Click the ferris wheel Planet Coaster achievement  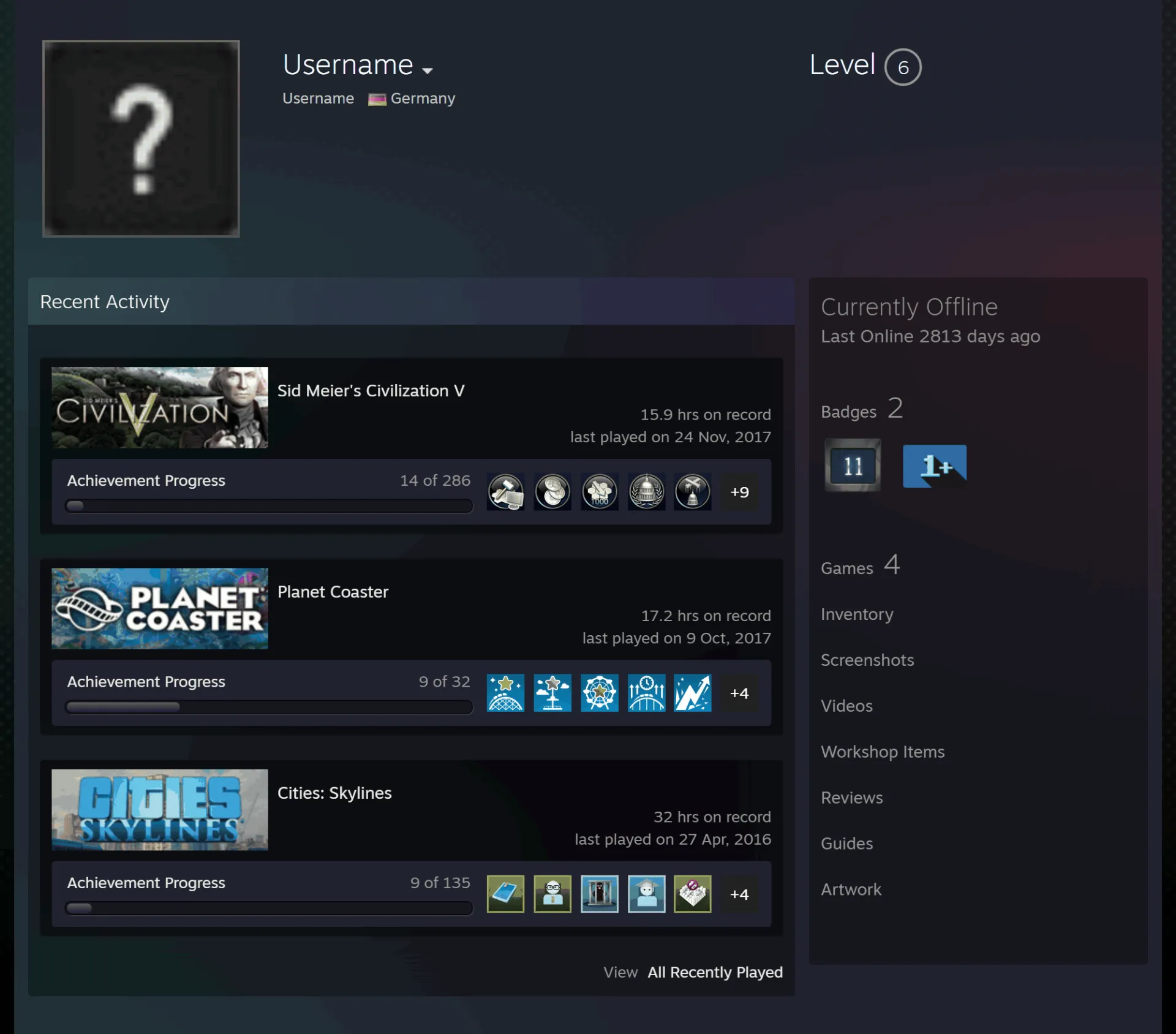pyautogui.click(x=599, y=693)
